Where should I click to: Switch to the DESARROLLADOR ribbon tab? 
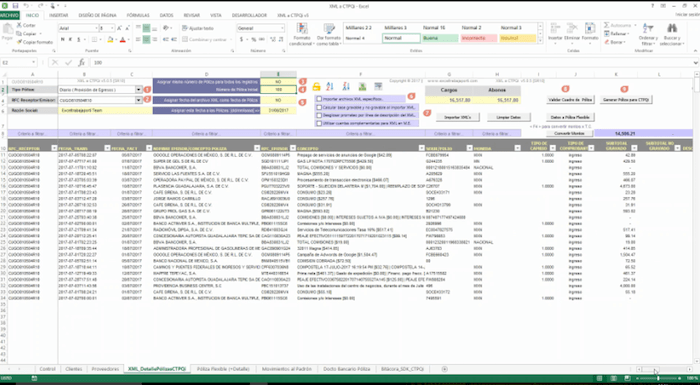point(249,15)
